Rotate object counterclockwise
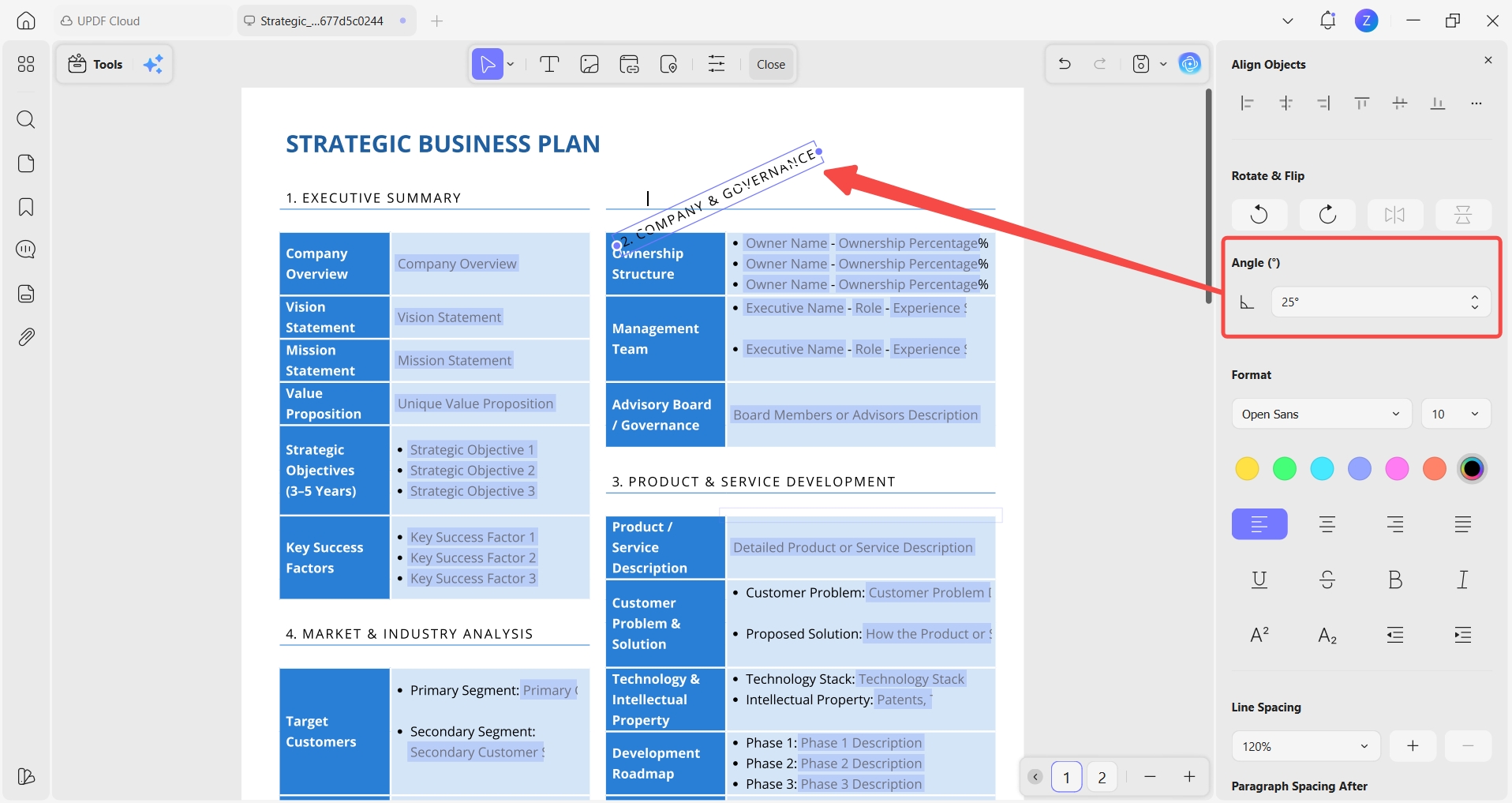This screenshot has height=803, width=1512. click(1259, 214)
